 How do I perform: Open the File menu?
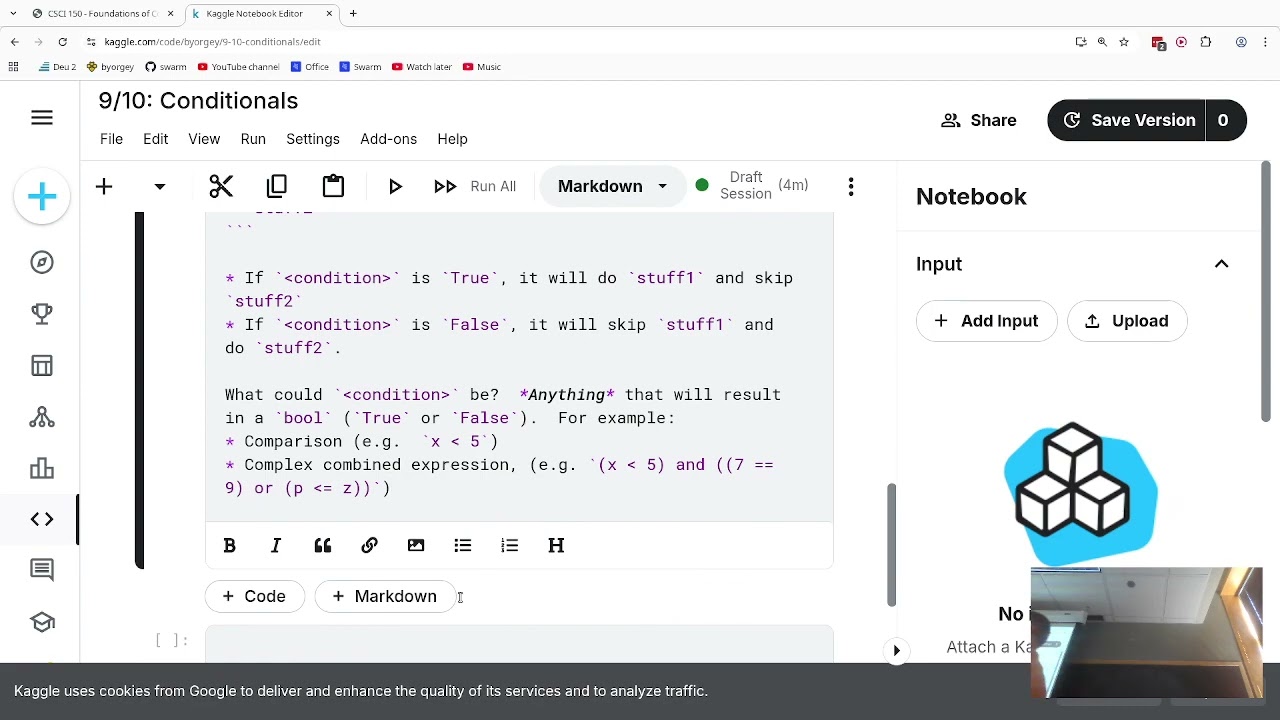[x=111, y=139]
